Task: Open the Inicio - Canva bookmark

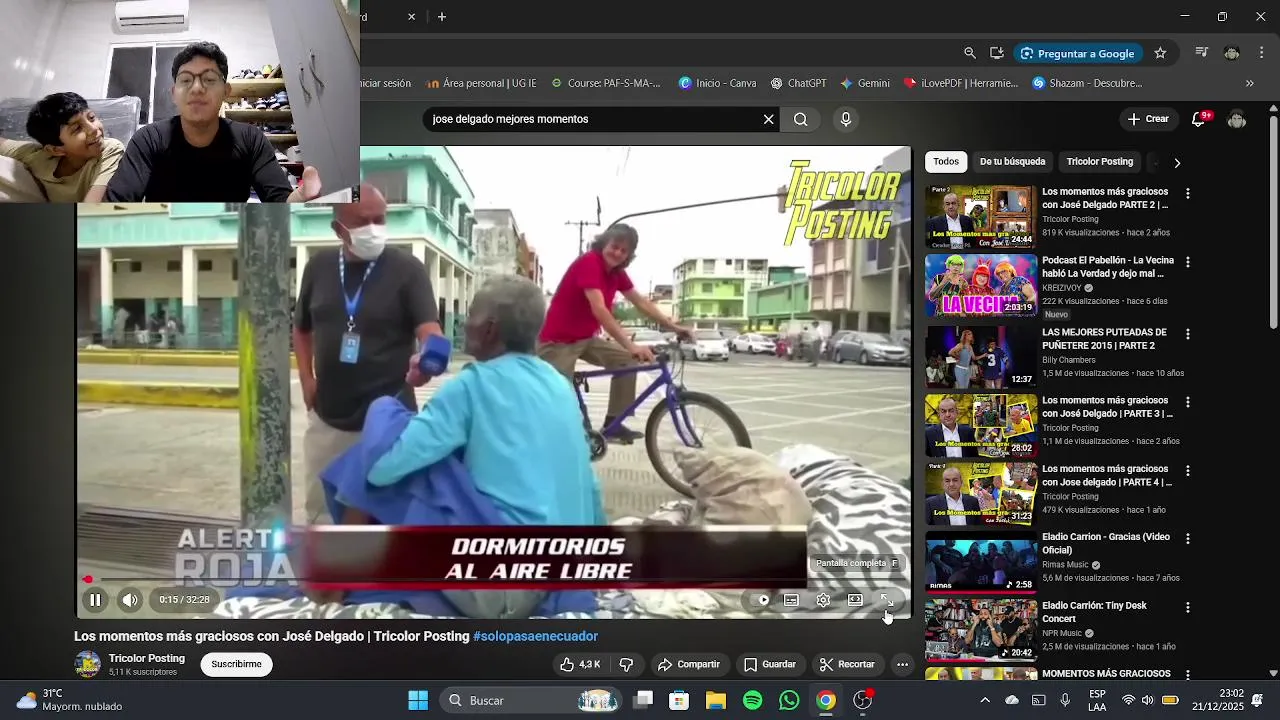Action: click(717, 83)
